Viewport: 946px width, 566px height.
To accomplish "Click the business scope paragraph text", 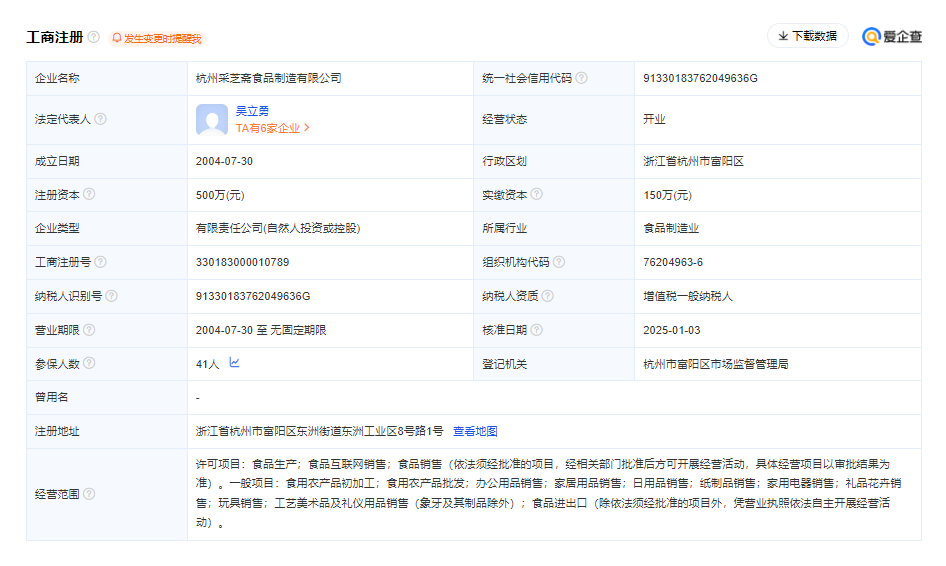I will coord(548,494).
